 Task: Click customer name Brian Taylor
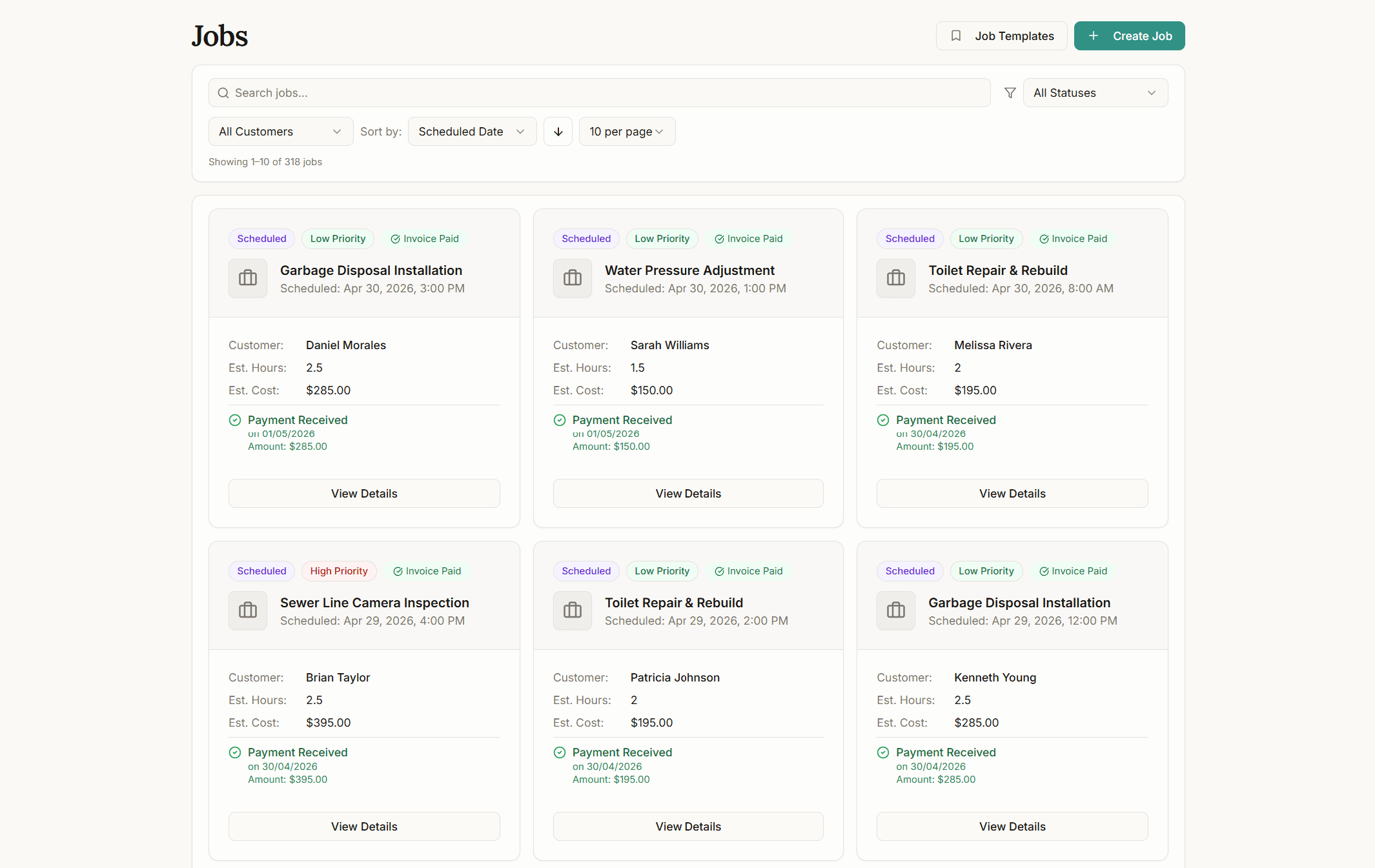click(x=338, y=678)
